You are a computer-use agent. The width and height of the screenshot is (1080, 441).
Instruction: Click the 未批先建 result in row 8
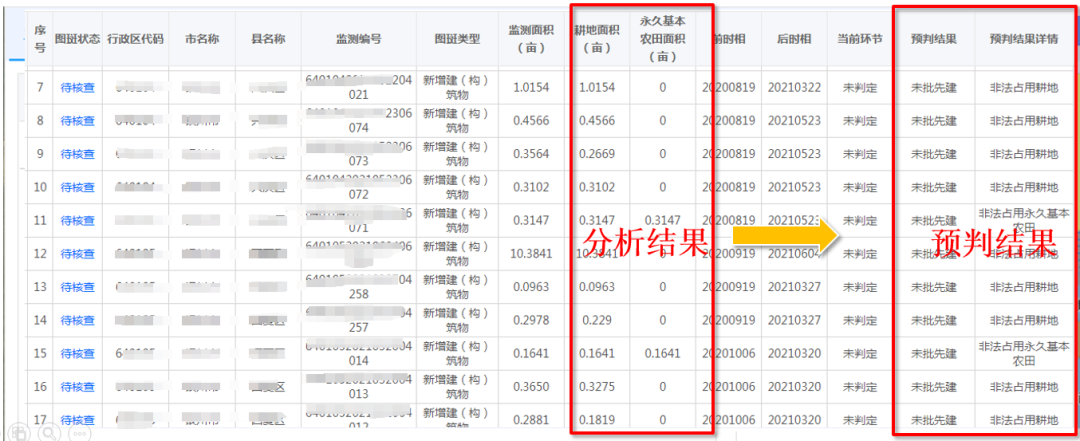pyautogui.click(x=933, y=121)
